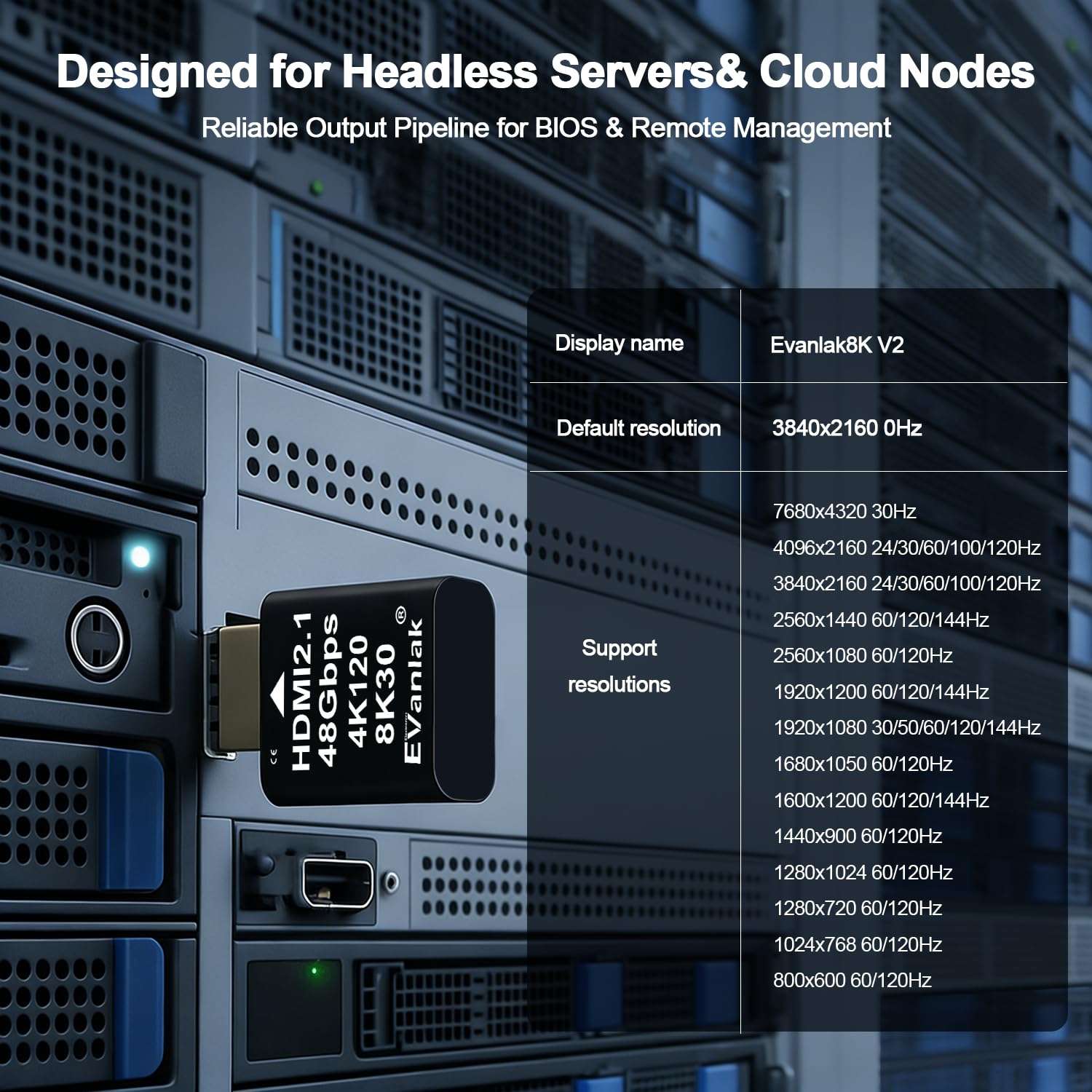
Task: Click the registered trademark symbol beside EVanlak
Action: pos(401,616)
